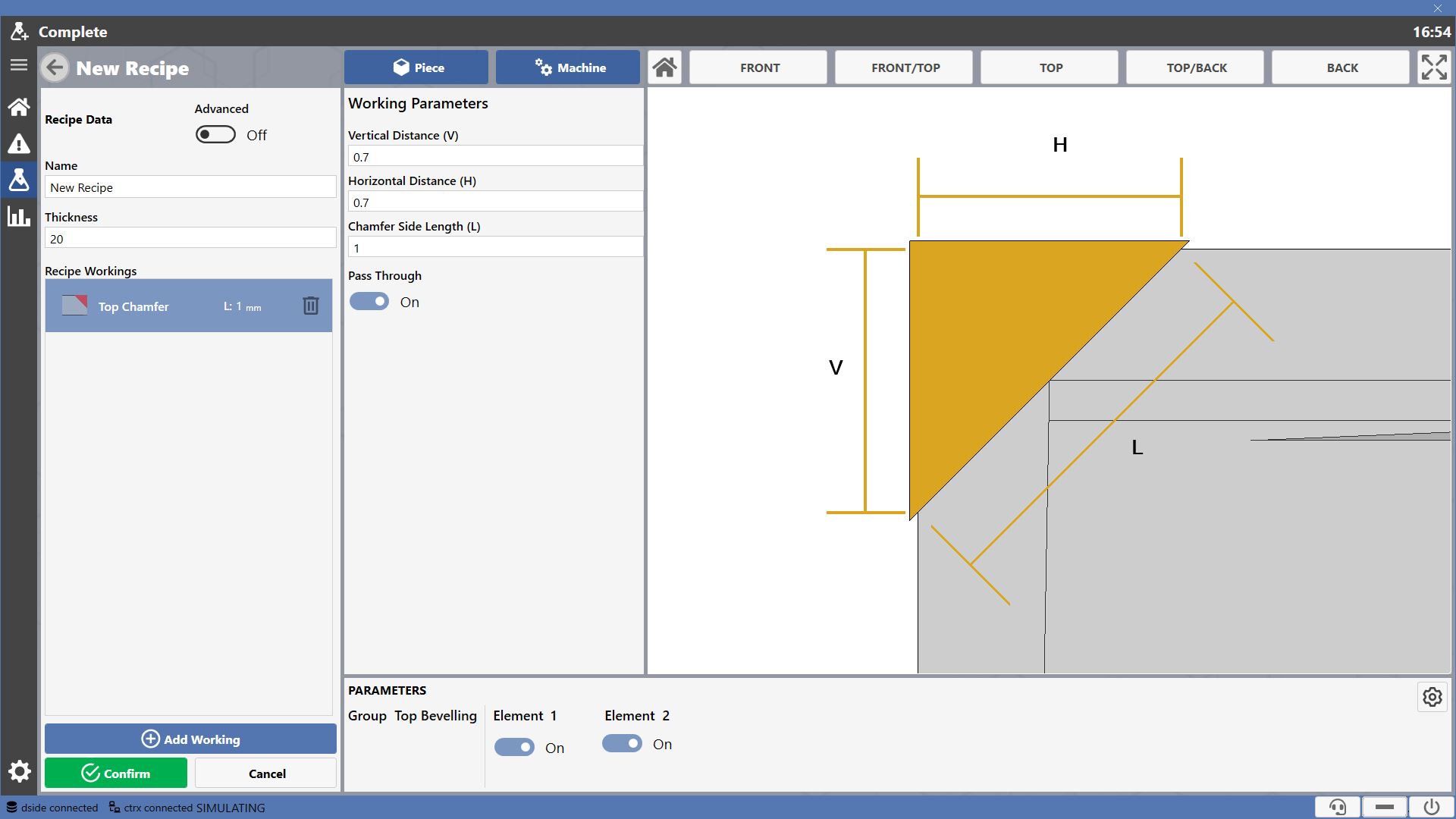Switch to the Machine tab
1456x819 pixels.
tap(568, 67)
